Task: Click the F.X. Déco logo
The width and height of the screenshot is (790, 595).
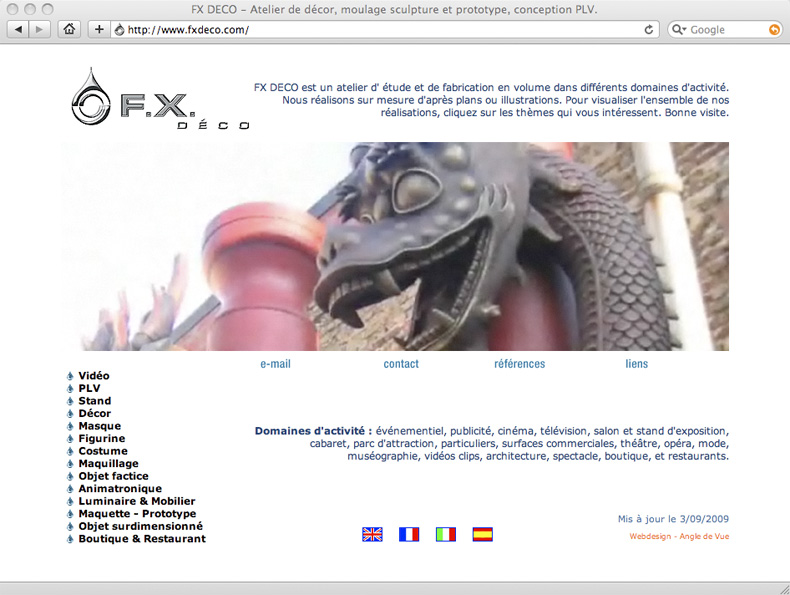Action: pyautogui.click(x=160, y=100)
